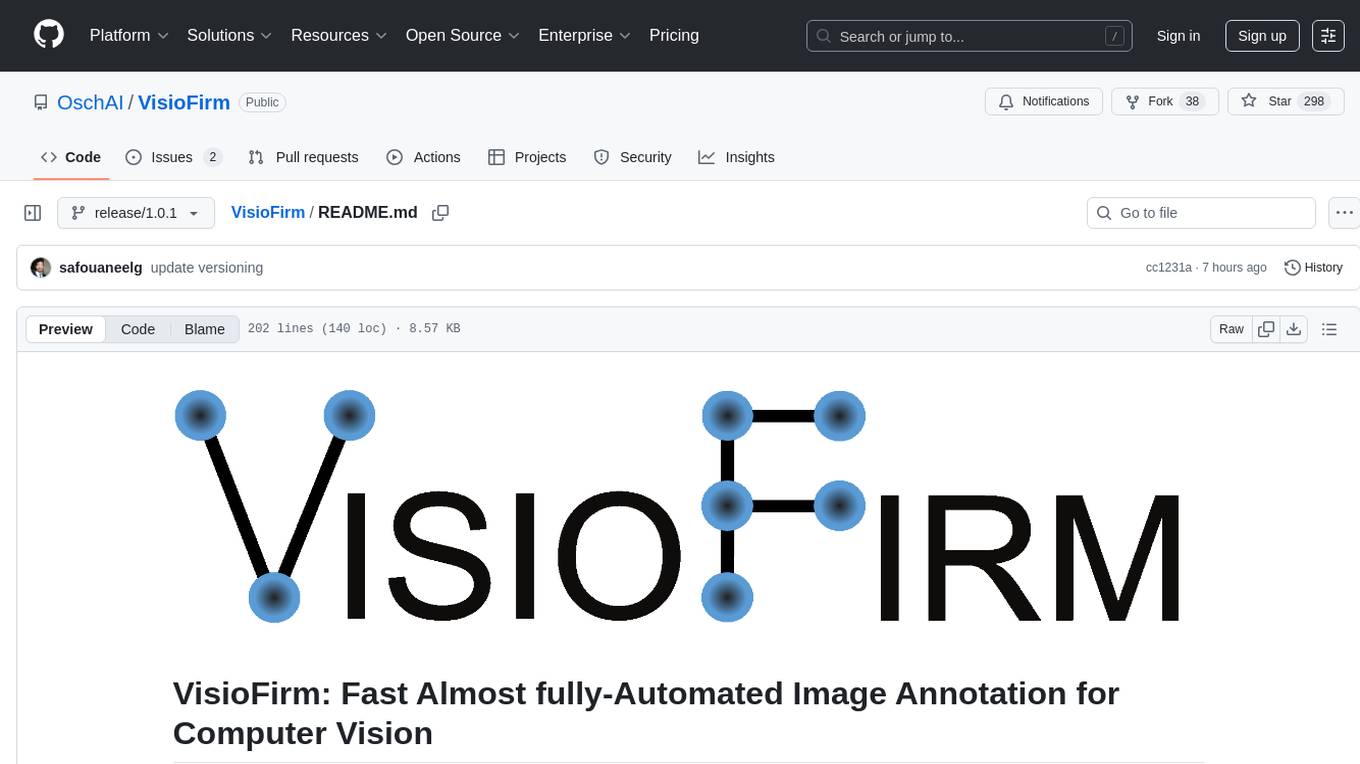Image resolution: width=1360 pixels, height=764 pixels.
Task: Copy raw file contents icon
Action: click(1266, 329)
